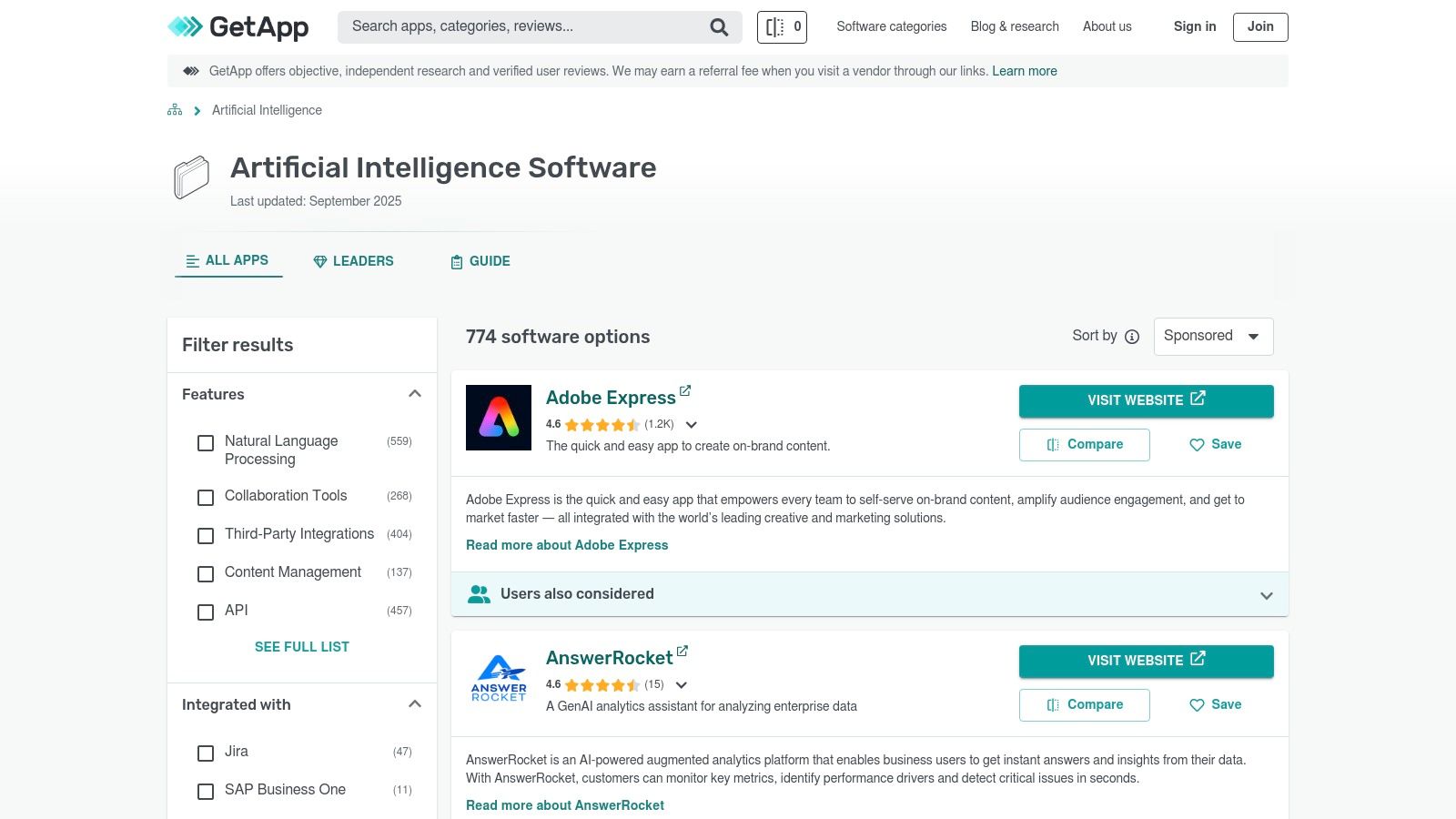Open Read more about Adobe Express link
The image size is (1456, 819).
(567, 545)
